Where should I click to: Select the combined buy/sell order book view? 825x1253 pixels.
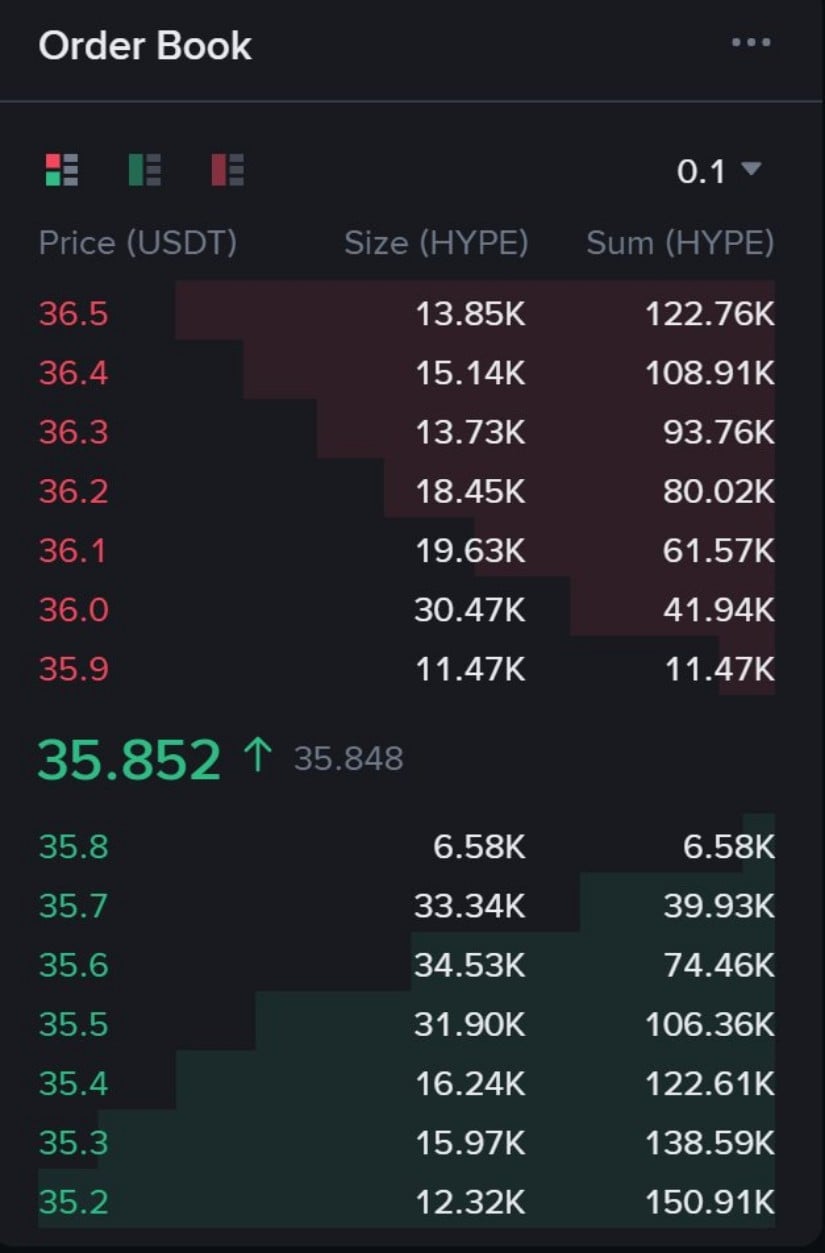click(x=59, y=170)
